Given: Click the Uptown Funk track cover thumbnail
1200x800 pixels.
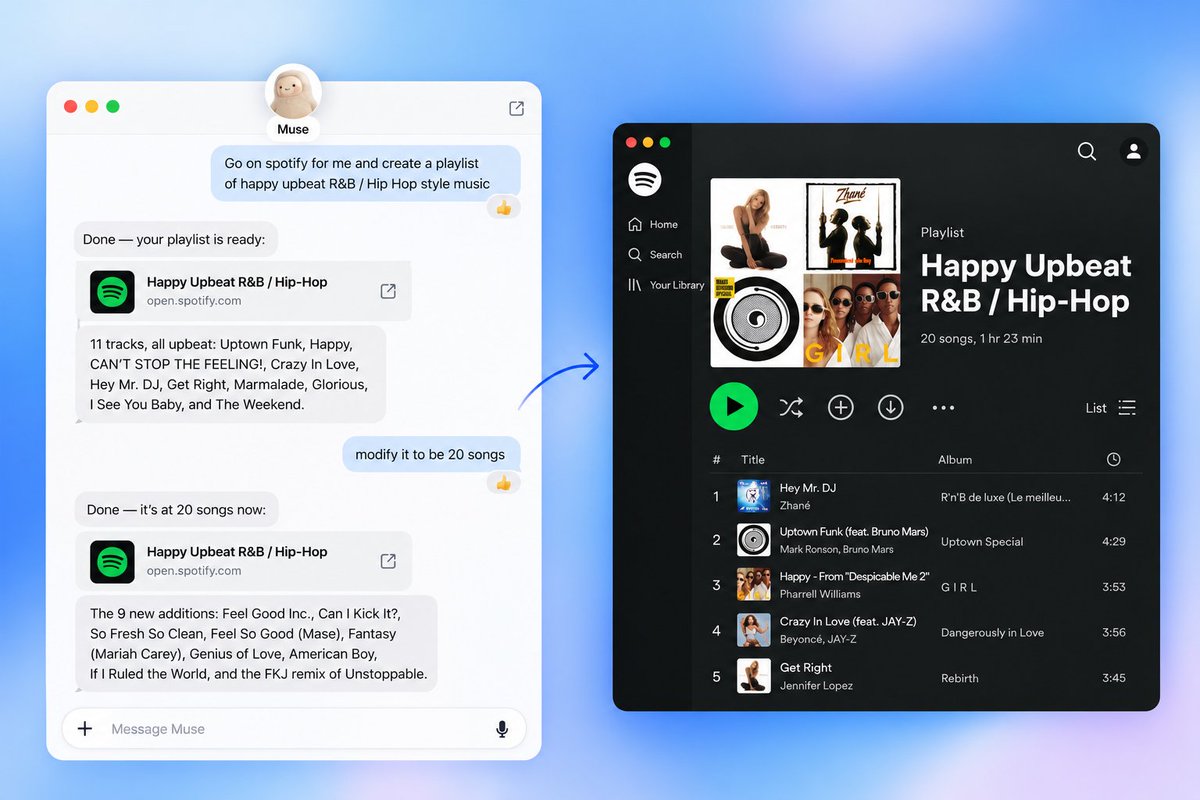Looking at the screenshot, I should [753, 540].
